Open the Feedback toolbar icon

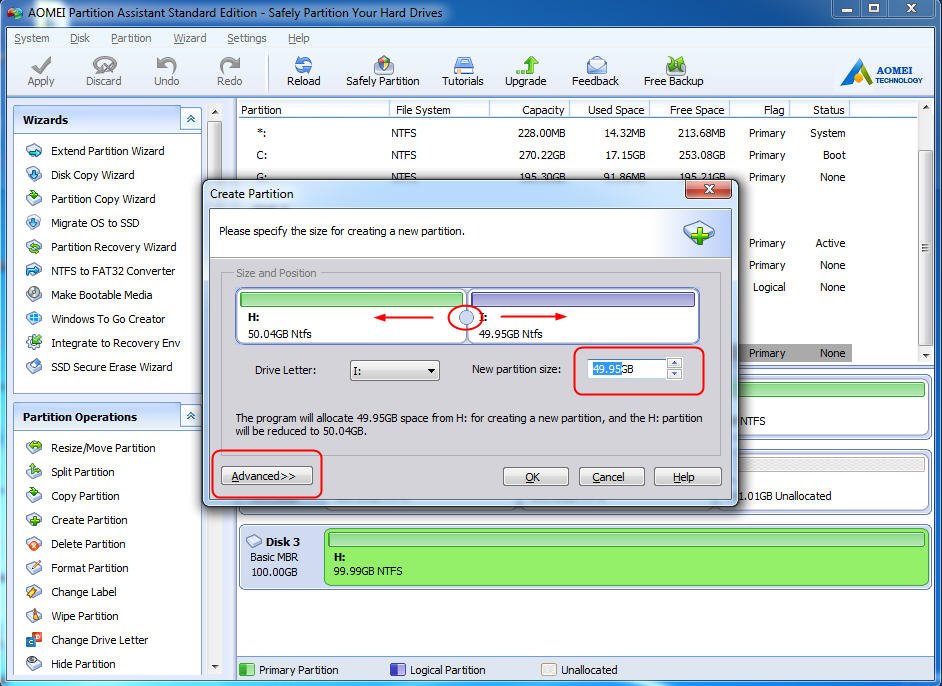595,71
